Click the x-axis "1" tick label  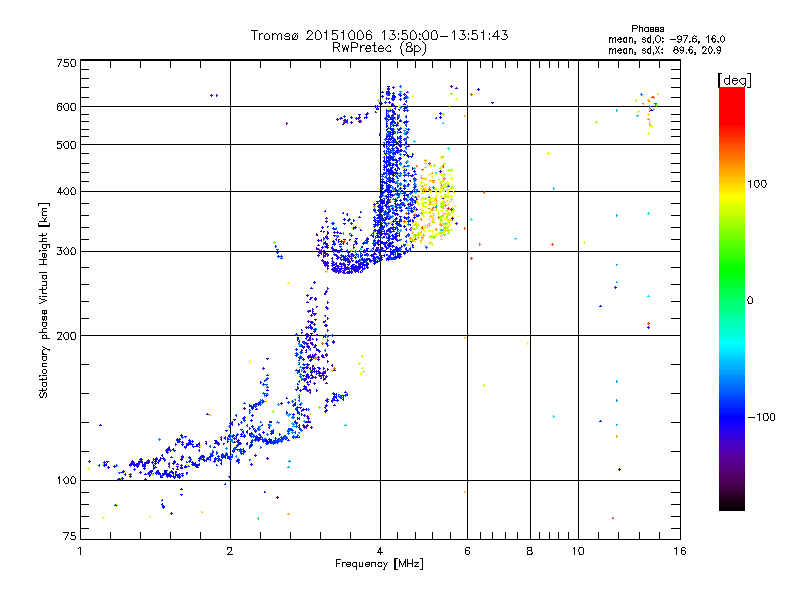pos(80,551)
